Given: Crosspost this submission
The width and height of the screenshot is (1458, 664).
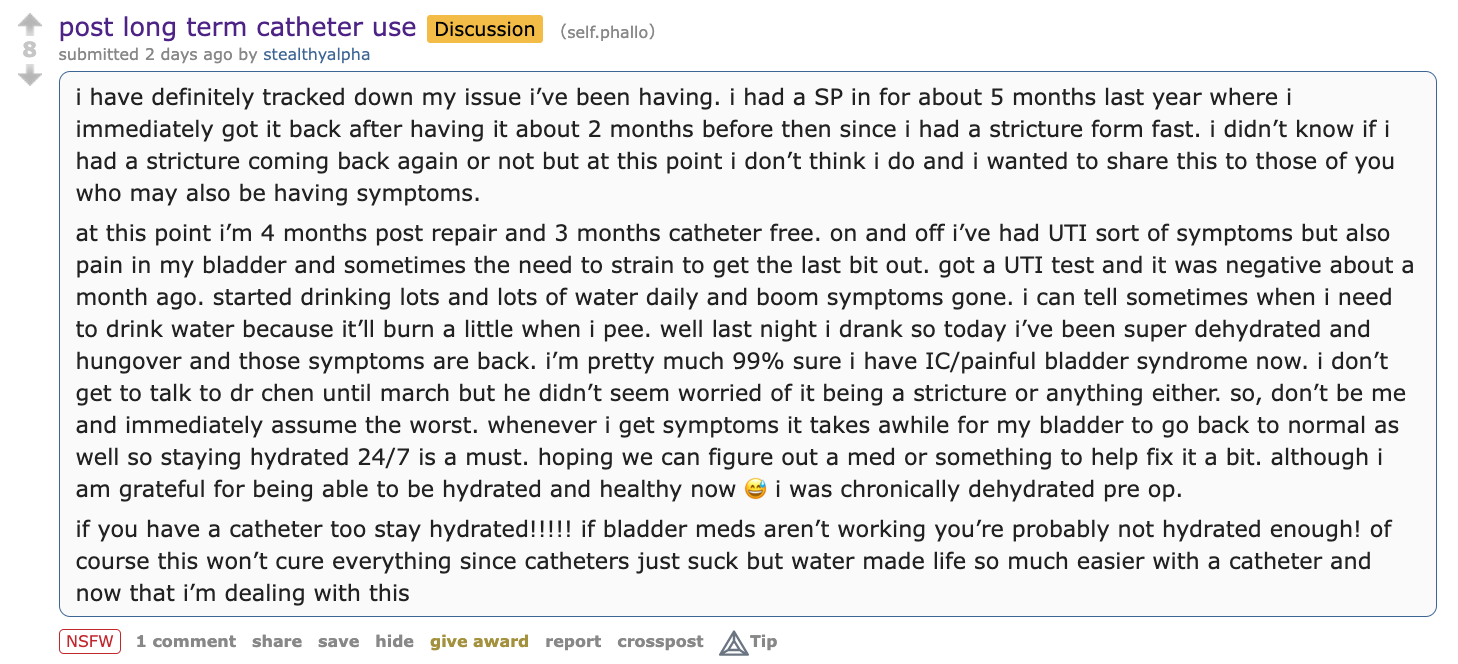Looking at the screenshot, I should click(x=660, y=641).
